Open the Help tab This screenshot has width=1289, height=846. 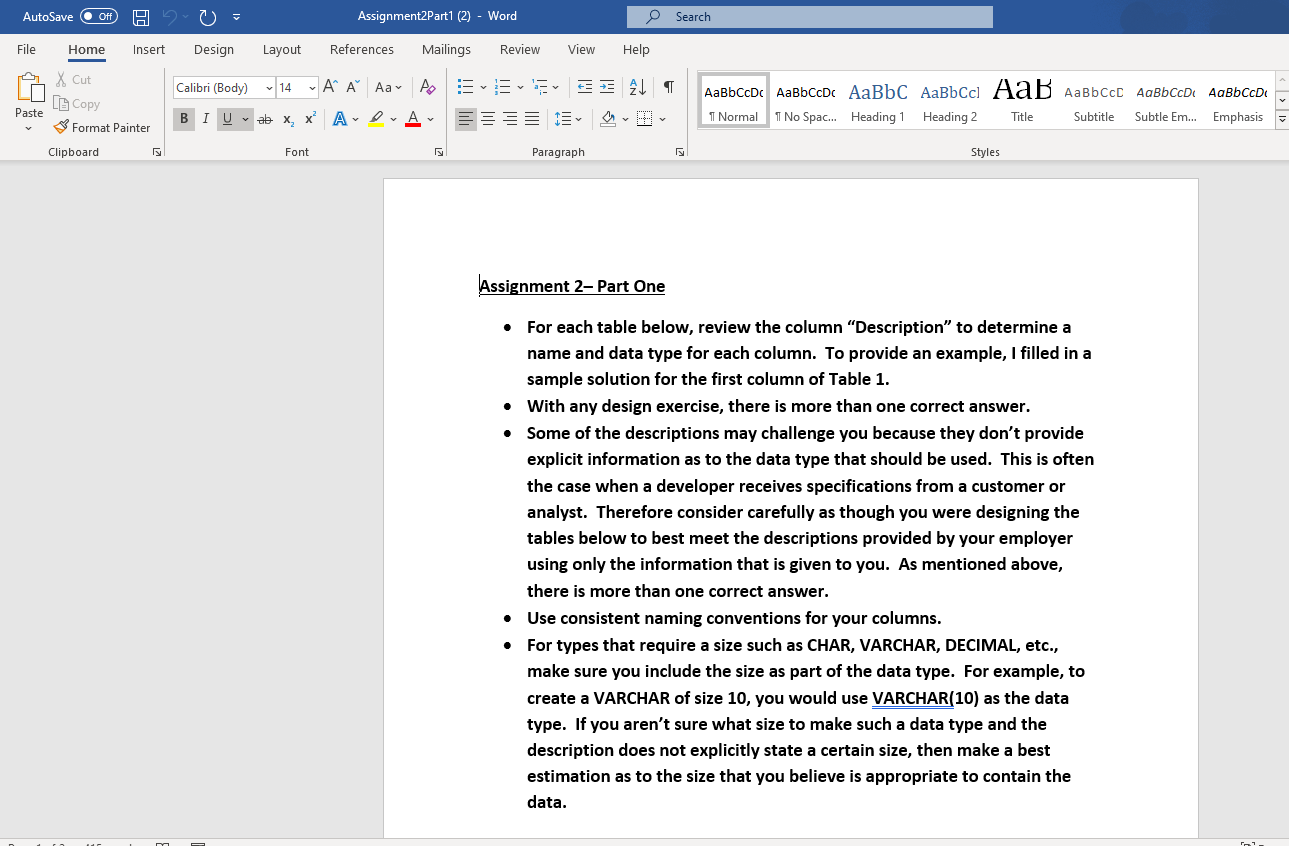tap(636, 49)
